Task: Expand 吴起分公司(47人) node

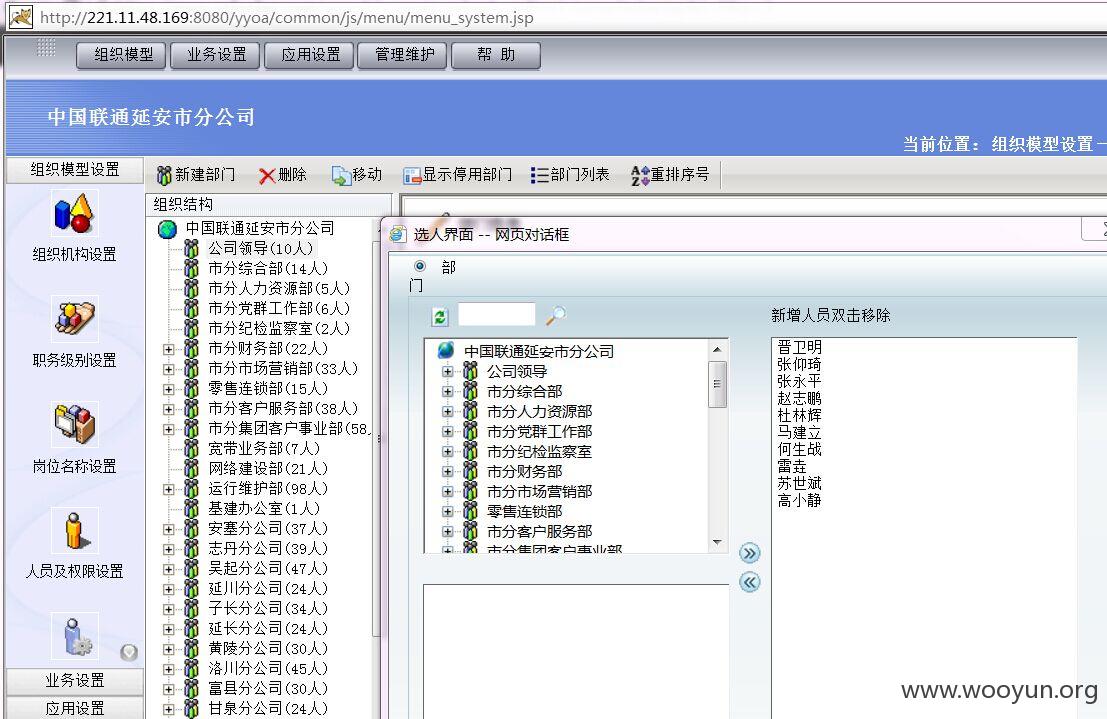Action: click(168, 569)
